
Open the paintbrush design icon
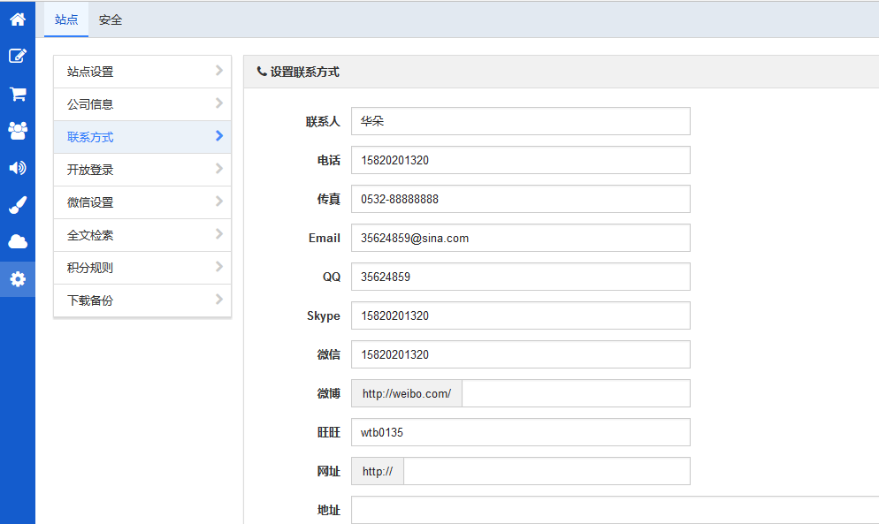coord(17,205)
